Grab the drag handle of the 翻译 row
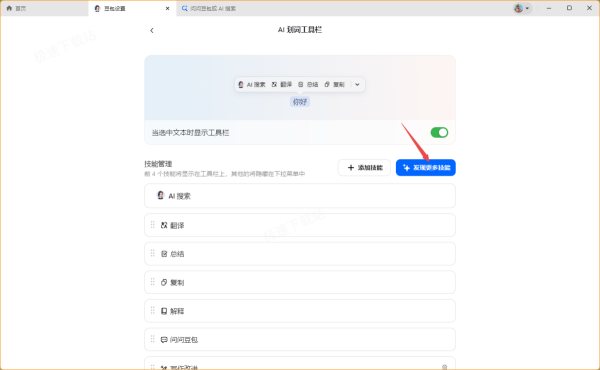 pos(153,225)
